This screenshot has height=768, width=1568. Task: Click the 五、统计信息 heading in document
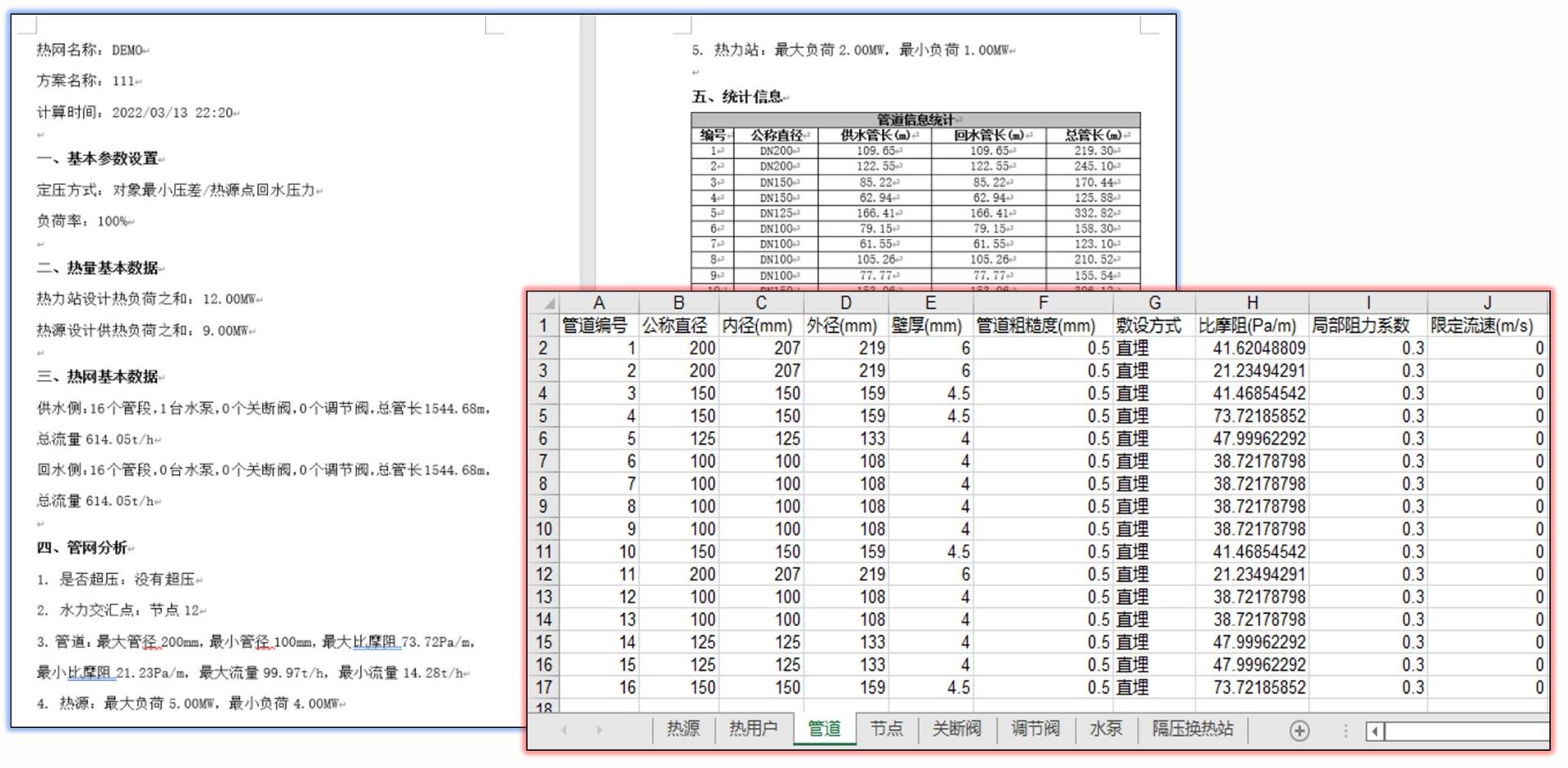pos(739,97)
